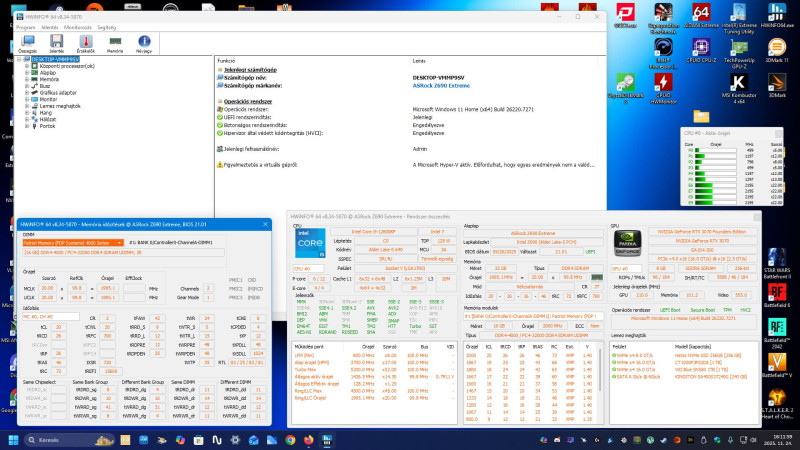Screen dimensions: 800x450
Task: Expand the Lemez meghajtók tree node
Action: (27, 106)
